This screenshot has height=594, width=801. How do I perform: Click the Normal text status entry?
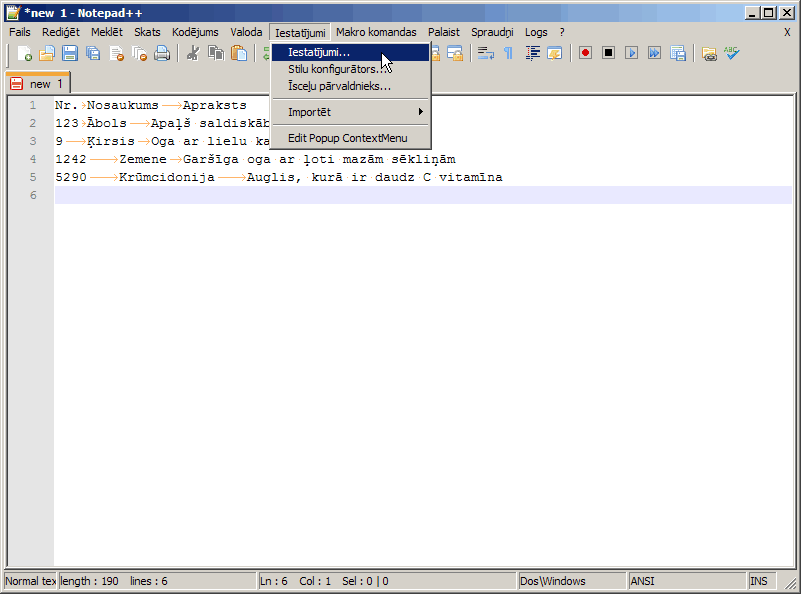point(31,581)
